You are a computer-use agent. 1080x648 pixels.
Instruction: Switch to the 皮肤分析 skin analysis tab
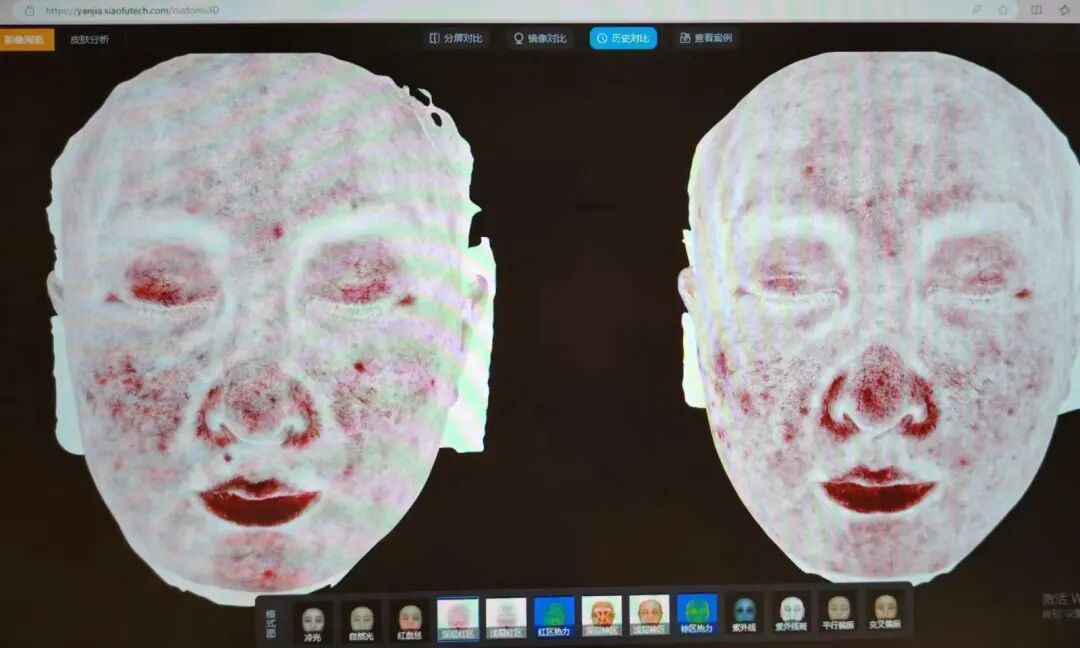(x=90, y=39)
